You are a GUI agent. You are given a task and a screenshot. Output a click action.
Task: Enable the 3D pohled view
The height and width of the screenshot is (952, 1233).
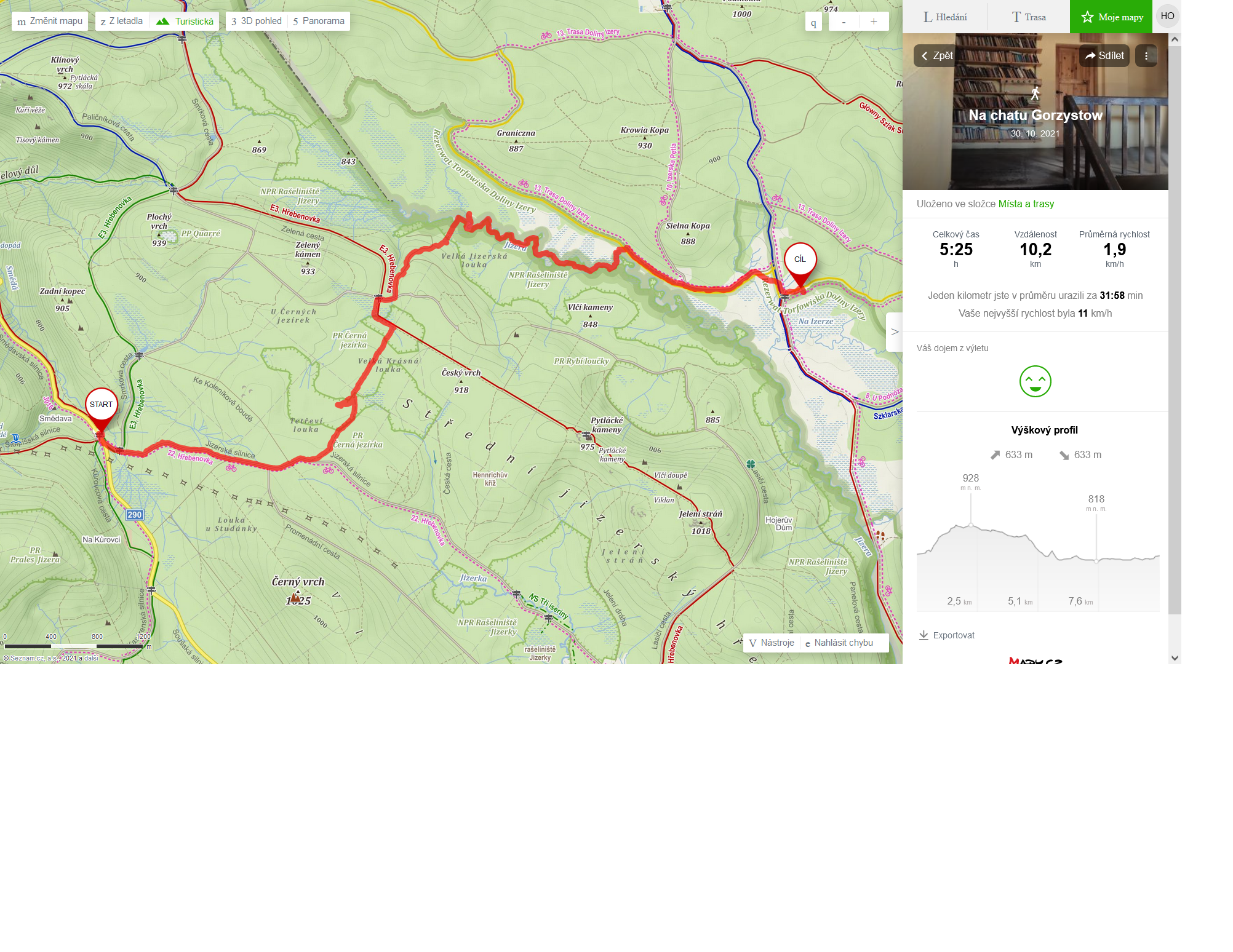[x=257, y=21]
